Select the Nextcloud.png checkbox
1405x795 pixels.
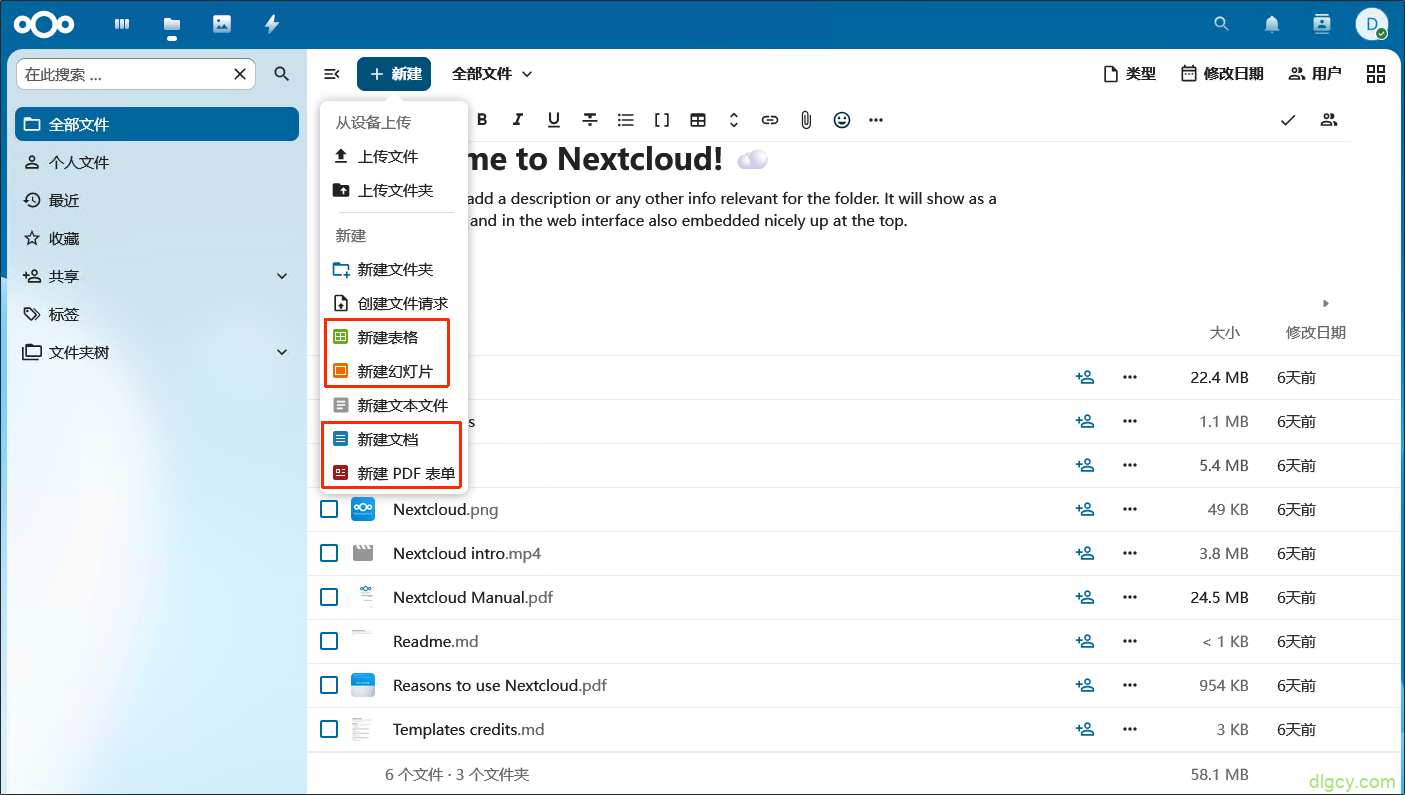coord(329,509)
